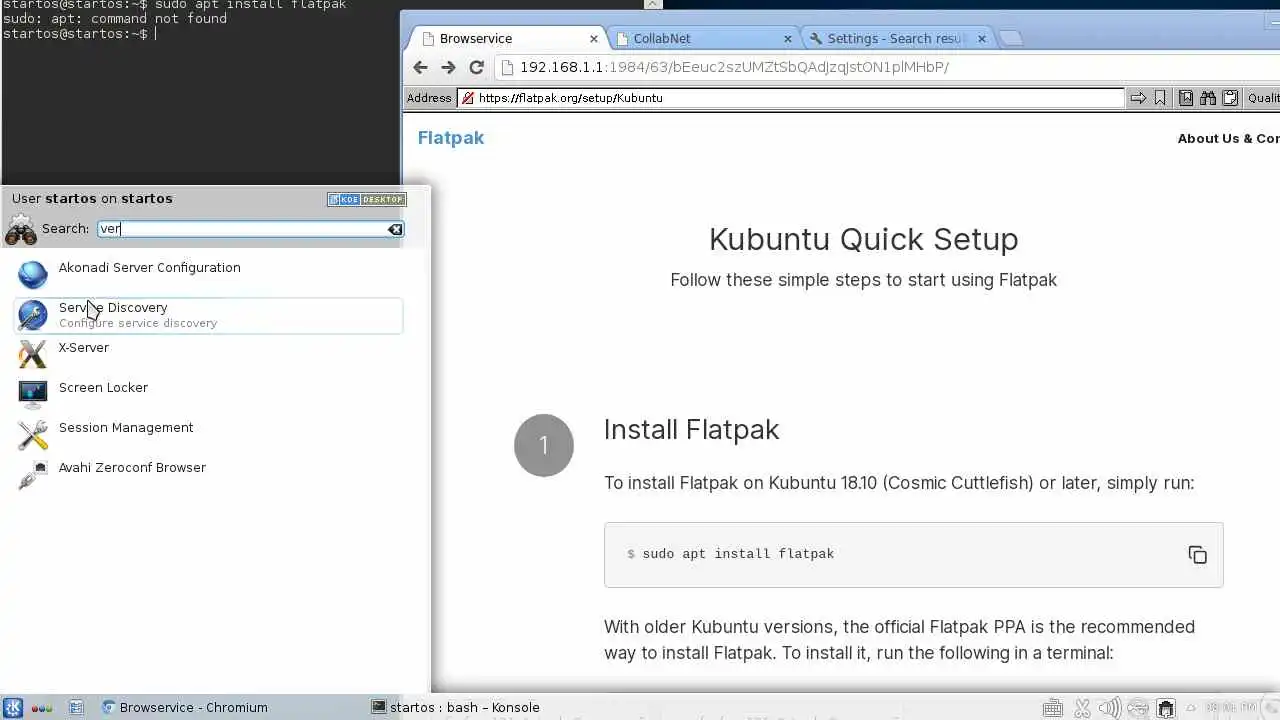1280x720 pixels.
Task: Click the colored dots activity icon in taskbar
Action: (42, 708)
